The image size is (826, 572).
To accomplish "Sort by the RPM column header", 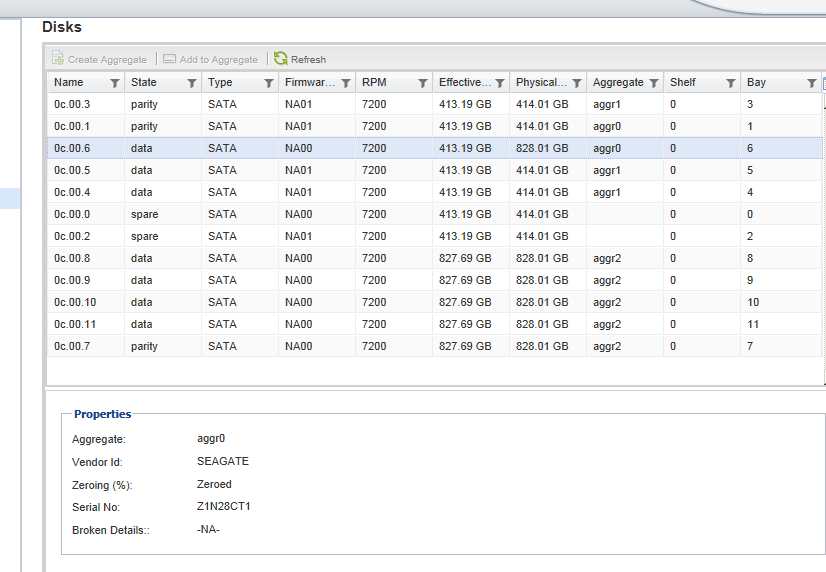I will pos(374,82).
